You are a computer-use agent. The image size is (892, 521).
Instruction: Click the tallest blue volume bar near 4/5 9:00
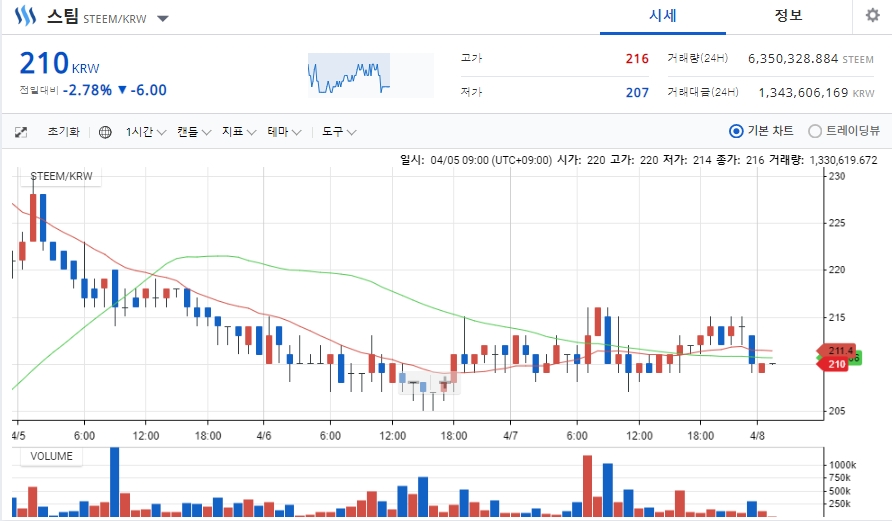[114, 482]
